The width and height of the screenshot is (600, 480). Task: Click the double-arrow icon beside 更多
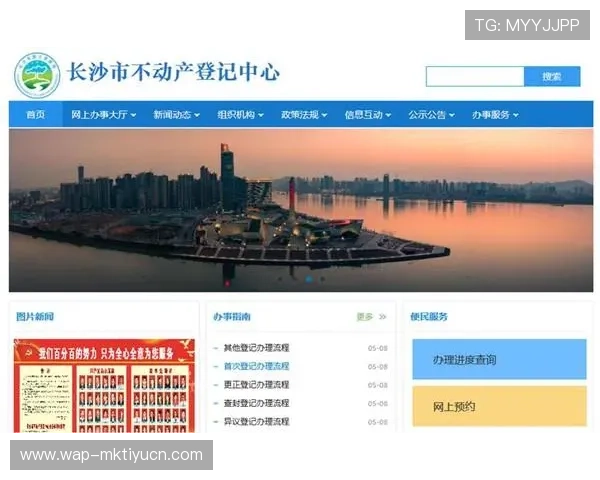[382, 317]
